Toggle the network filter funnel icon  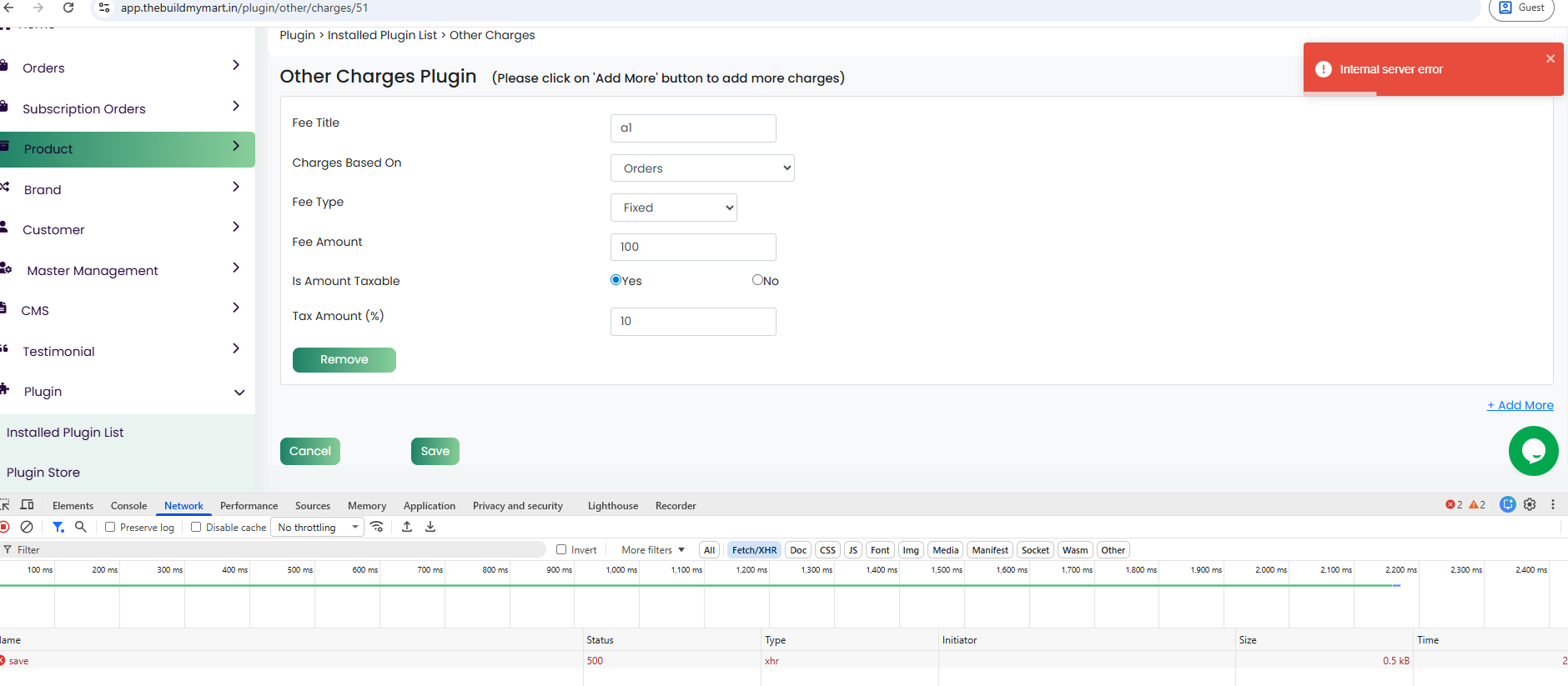[x=58, y=527]
